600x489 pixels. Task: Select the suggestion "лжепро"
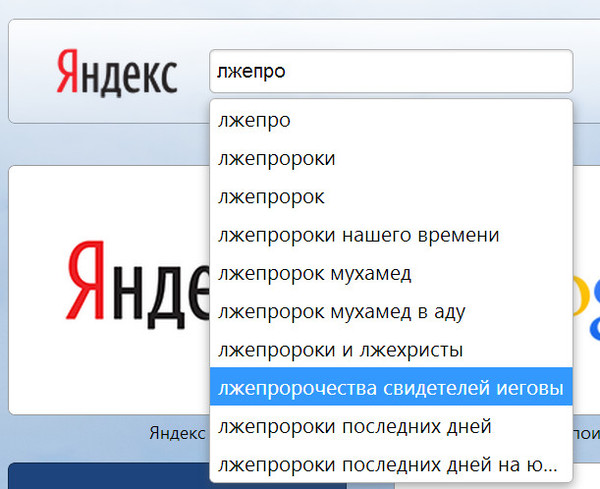391,120
